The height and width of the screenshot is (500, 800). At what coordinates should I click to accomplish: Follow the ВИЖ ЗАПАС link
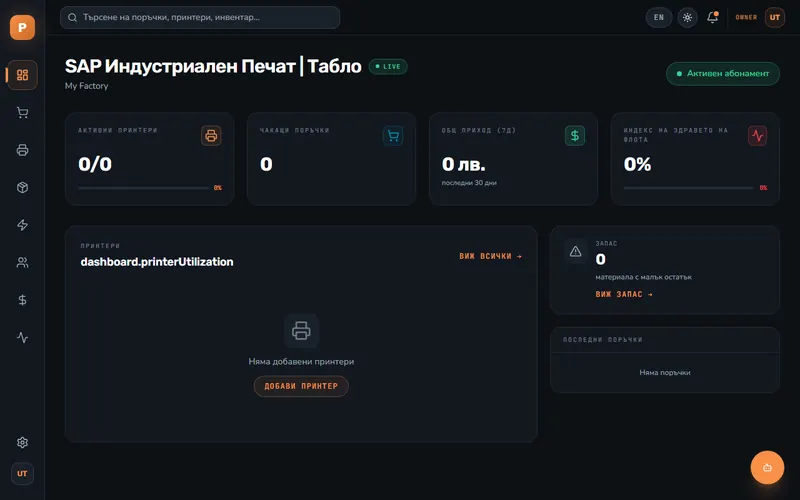tap(624, 294)
